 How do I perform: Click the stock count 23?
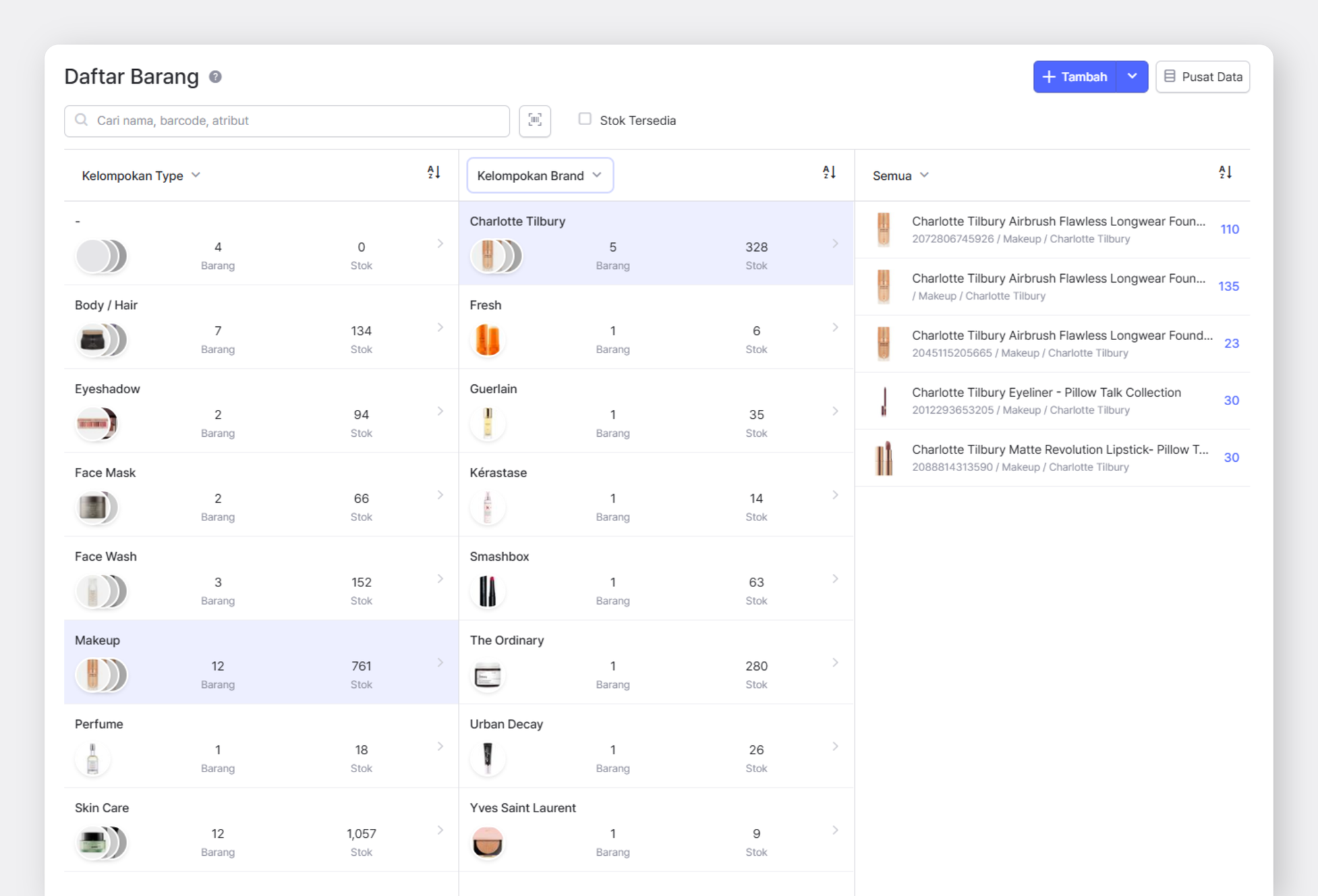tap(1231, 343)
